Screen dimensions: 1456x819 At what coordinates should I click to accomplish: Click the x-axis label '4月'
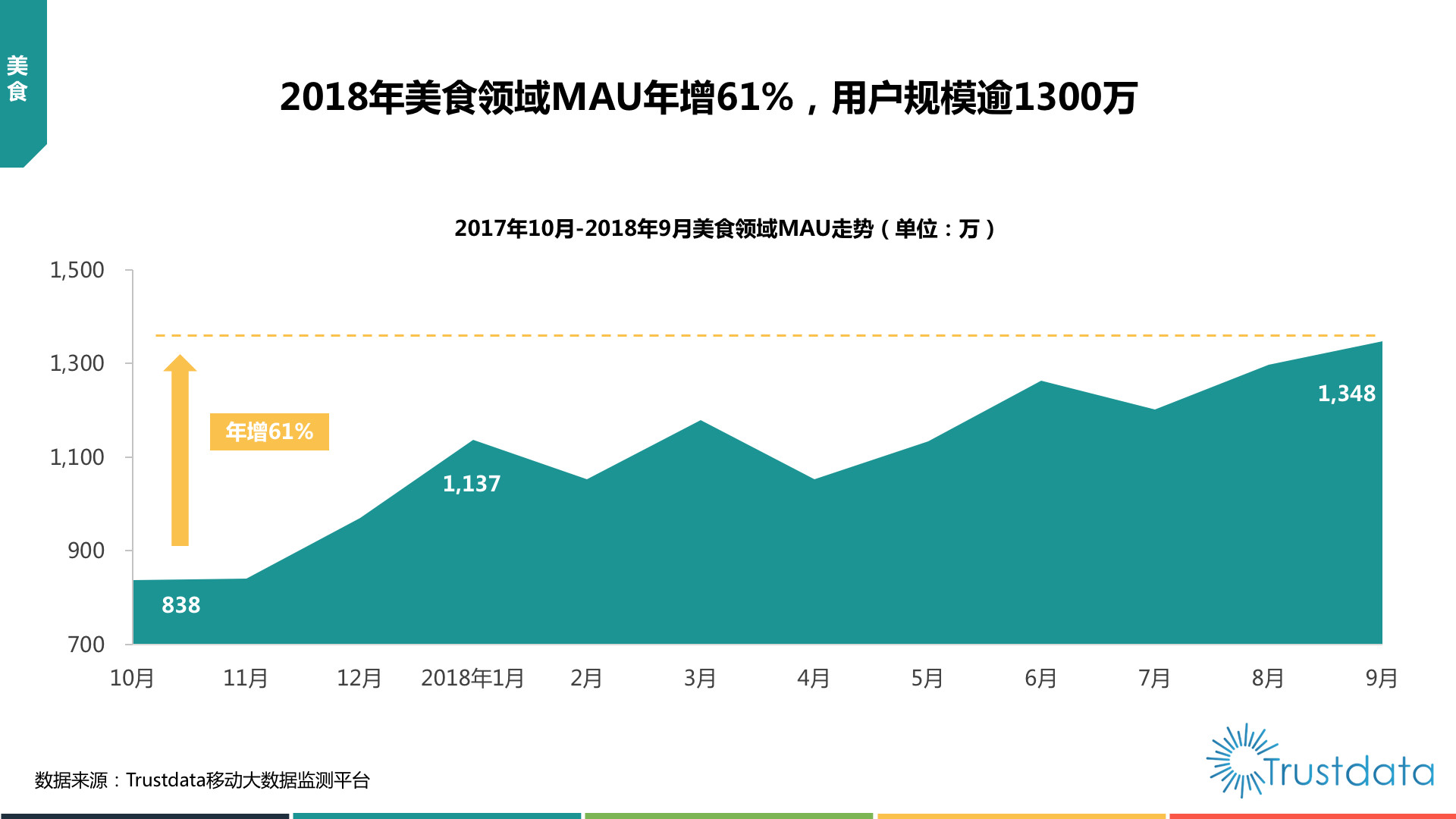coord(814,678)
